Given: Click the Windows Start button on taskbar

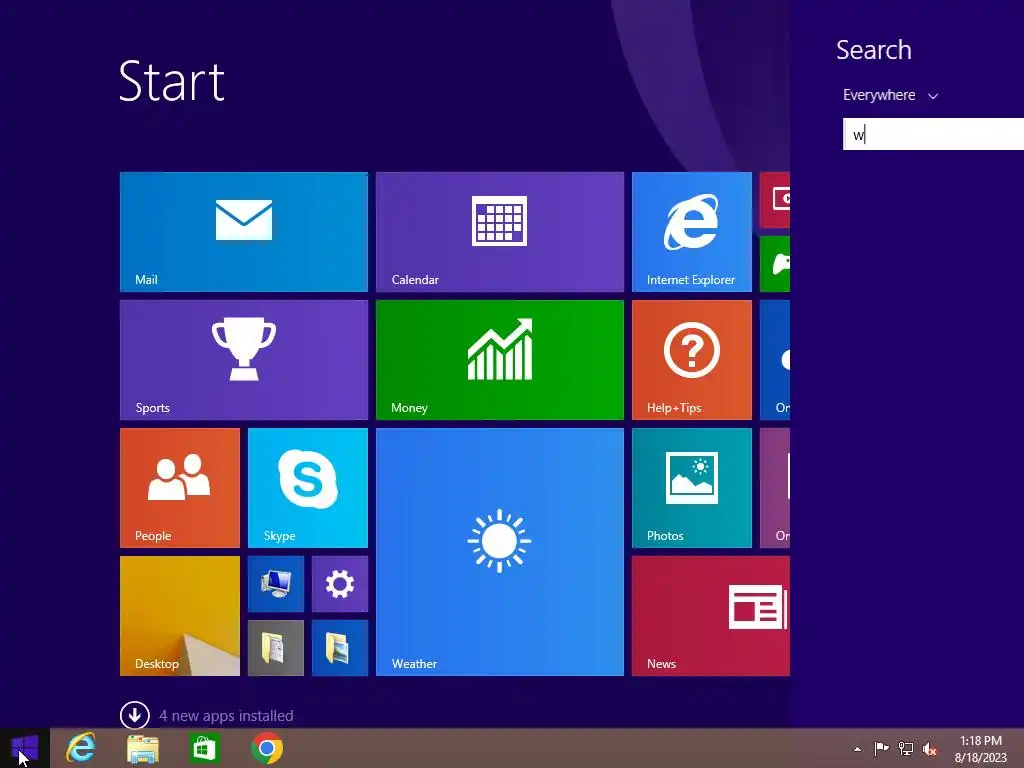Looking at the screenshot, I should pos(25,748).
